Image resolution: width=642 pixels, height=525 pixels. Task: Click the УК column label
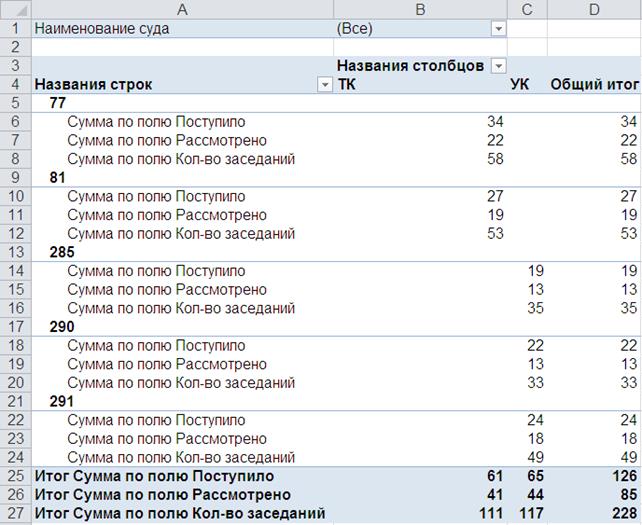[x=520, y=84]
